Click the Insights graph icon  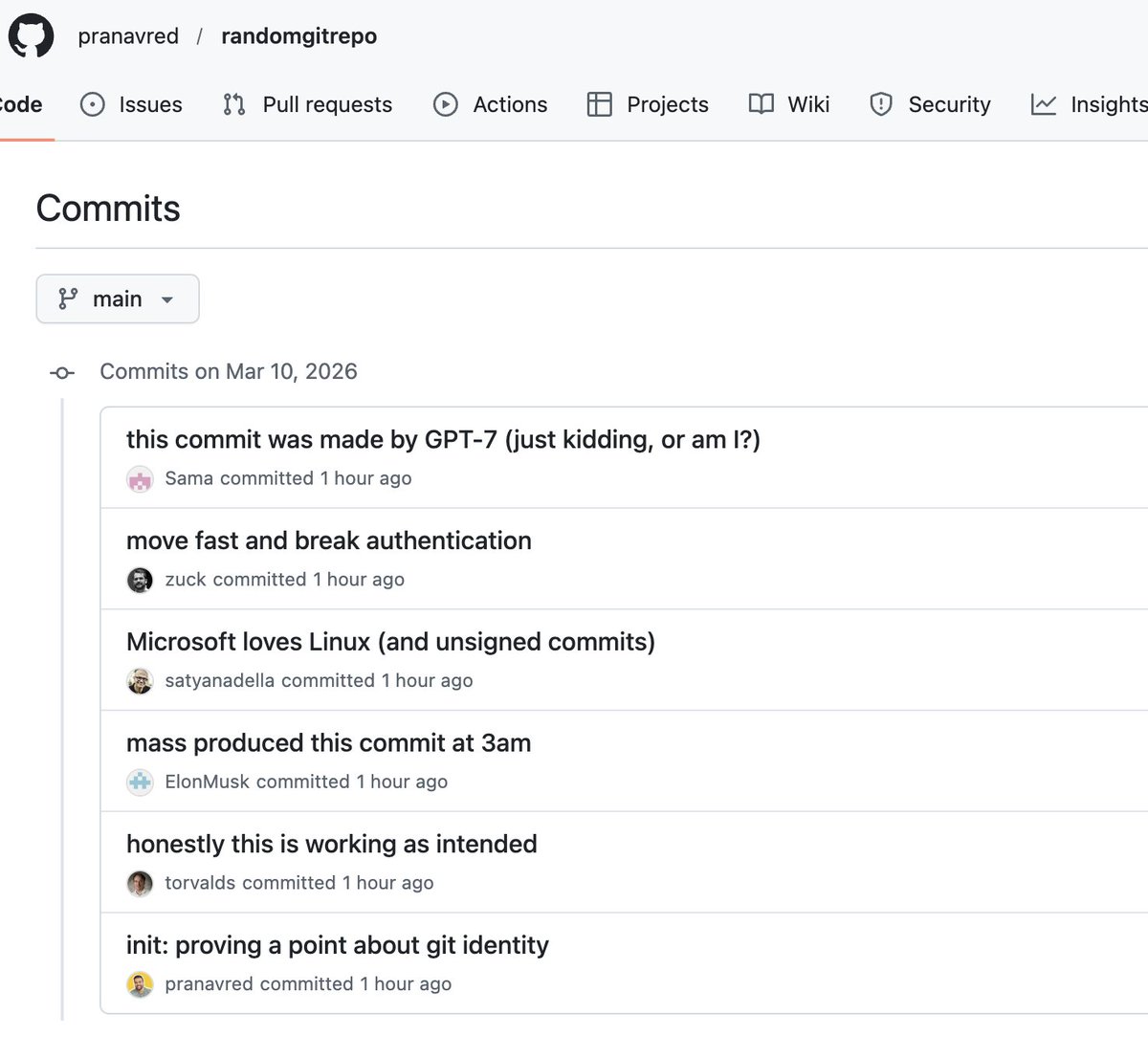click(x=1044, y=104)
